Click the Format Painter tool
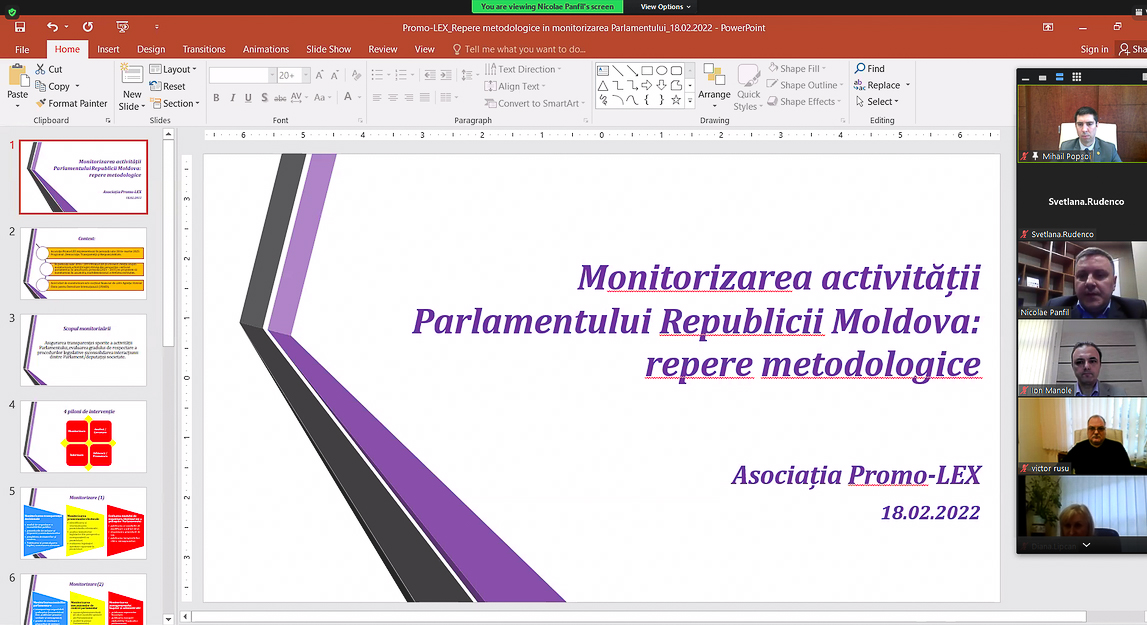The width and height of the screenshot is (1147, 625). pos(71,103)
